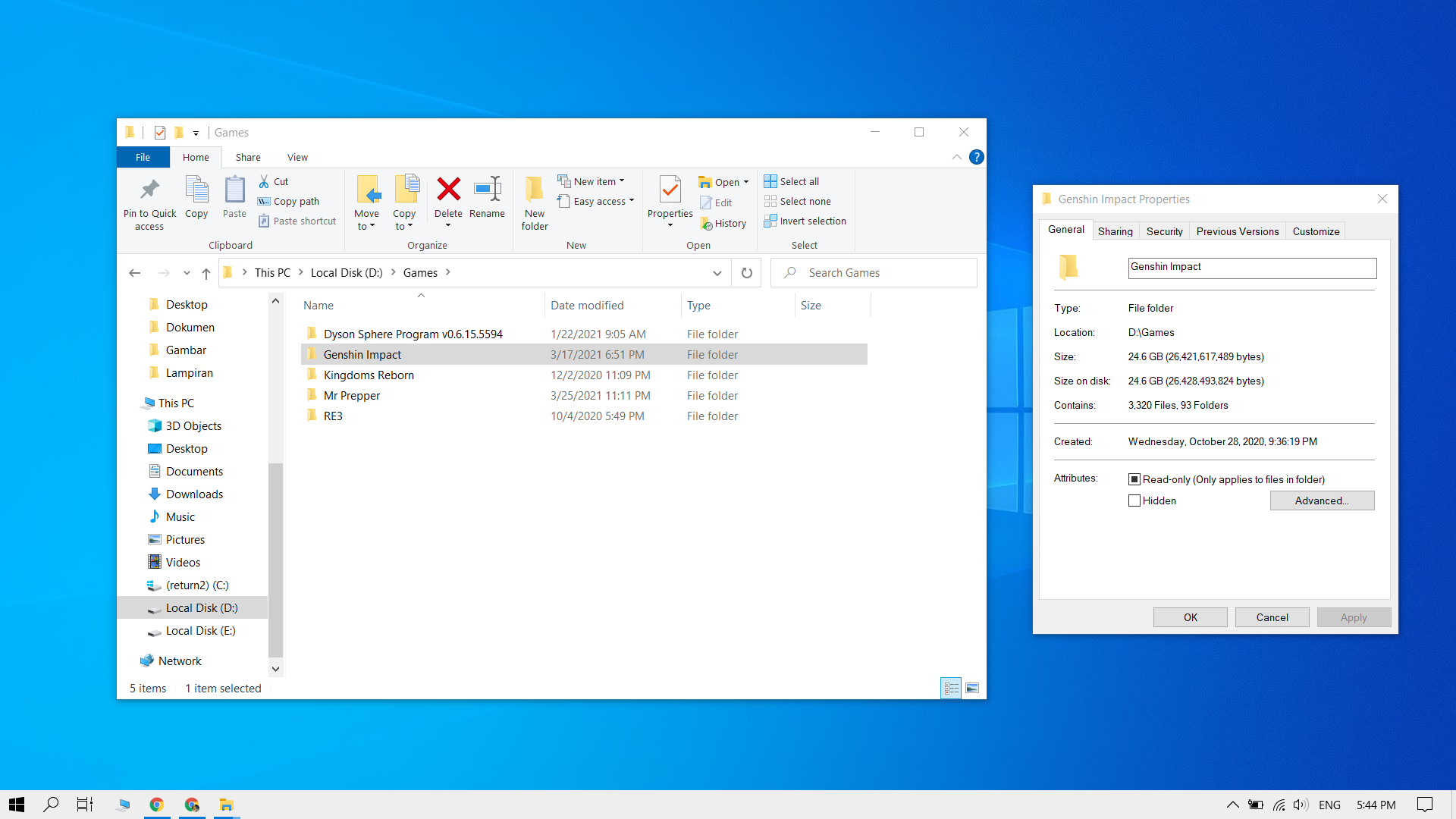This screenshot has height=819, width=1456.
Task: Open Windows Start menu
Action: pos(17,805)
